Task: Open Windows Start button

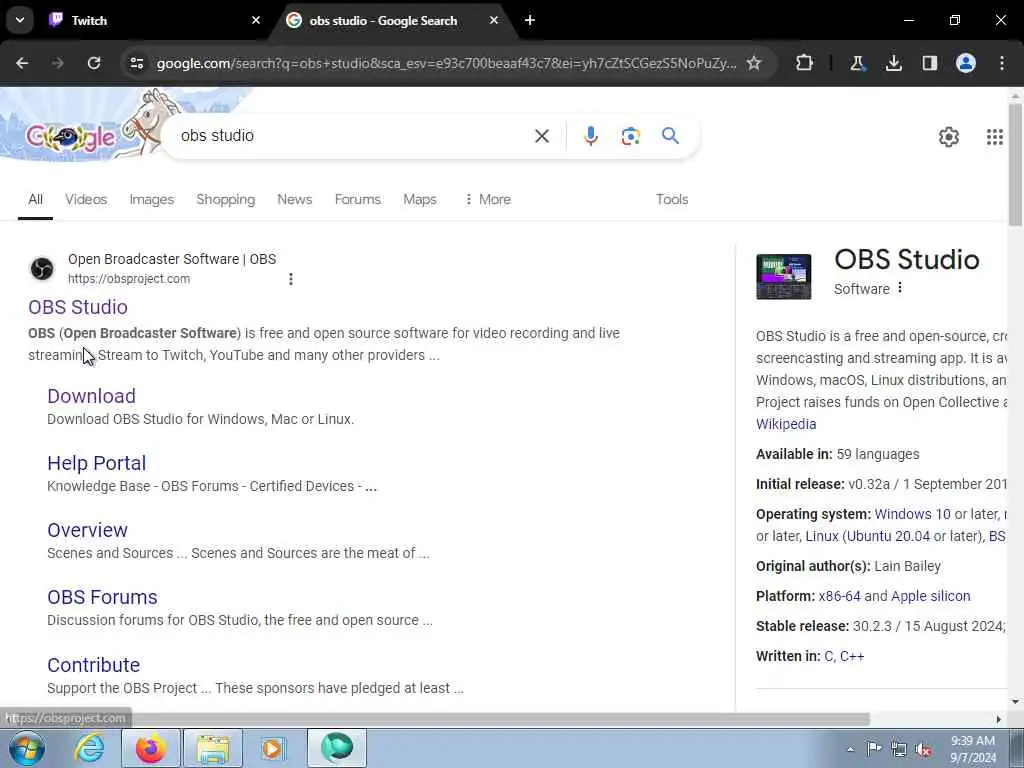Action: coord(26,748)
